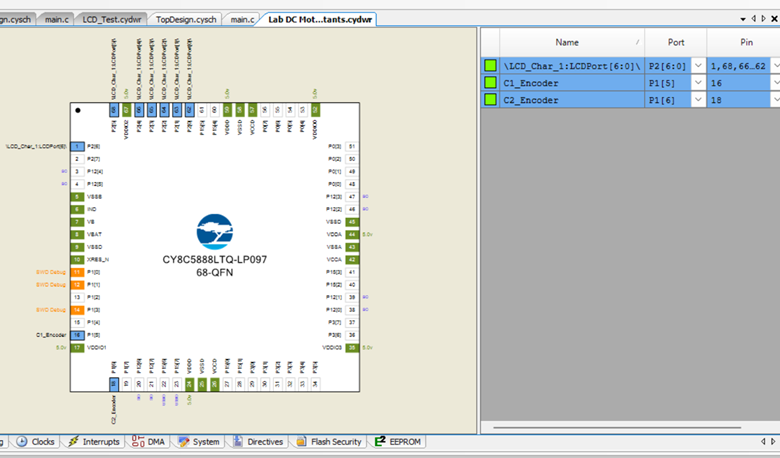Image resolution: width=780 pixels, height=458 pixels.
Task: Select bottom chip pin 18 assigned to C2_Encoder
Action: click(114, 384)
